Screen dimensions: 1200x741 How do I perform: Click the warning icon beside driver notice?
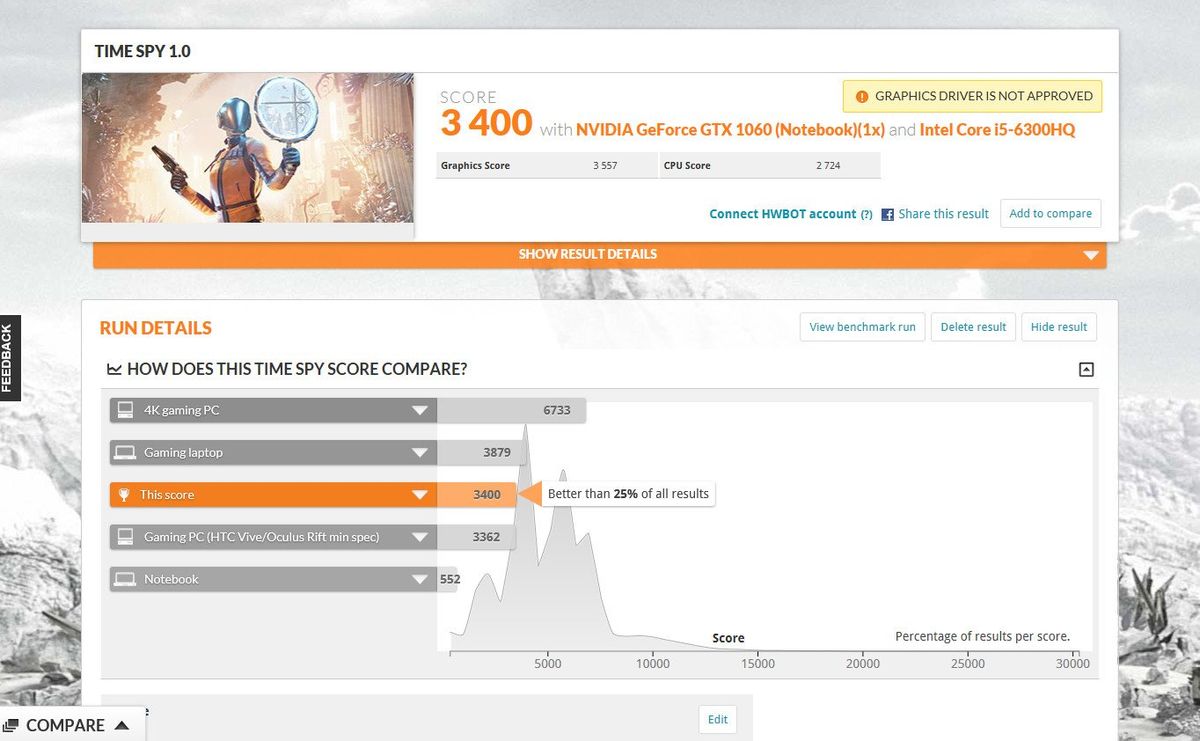pyautogui.click(x=862, y=96)
